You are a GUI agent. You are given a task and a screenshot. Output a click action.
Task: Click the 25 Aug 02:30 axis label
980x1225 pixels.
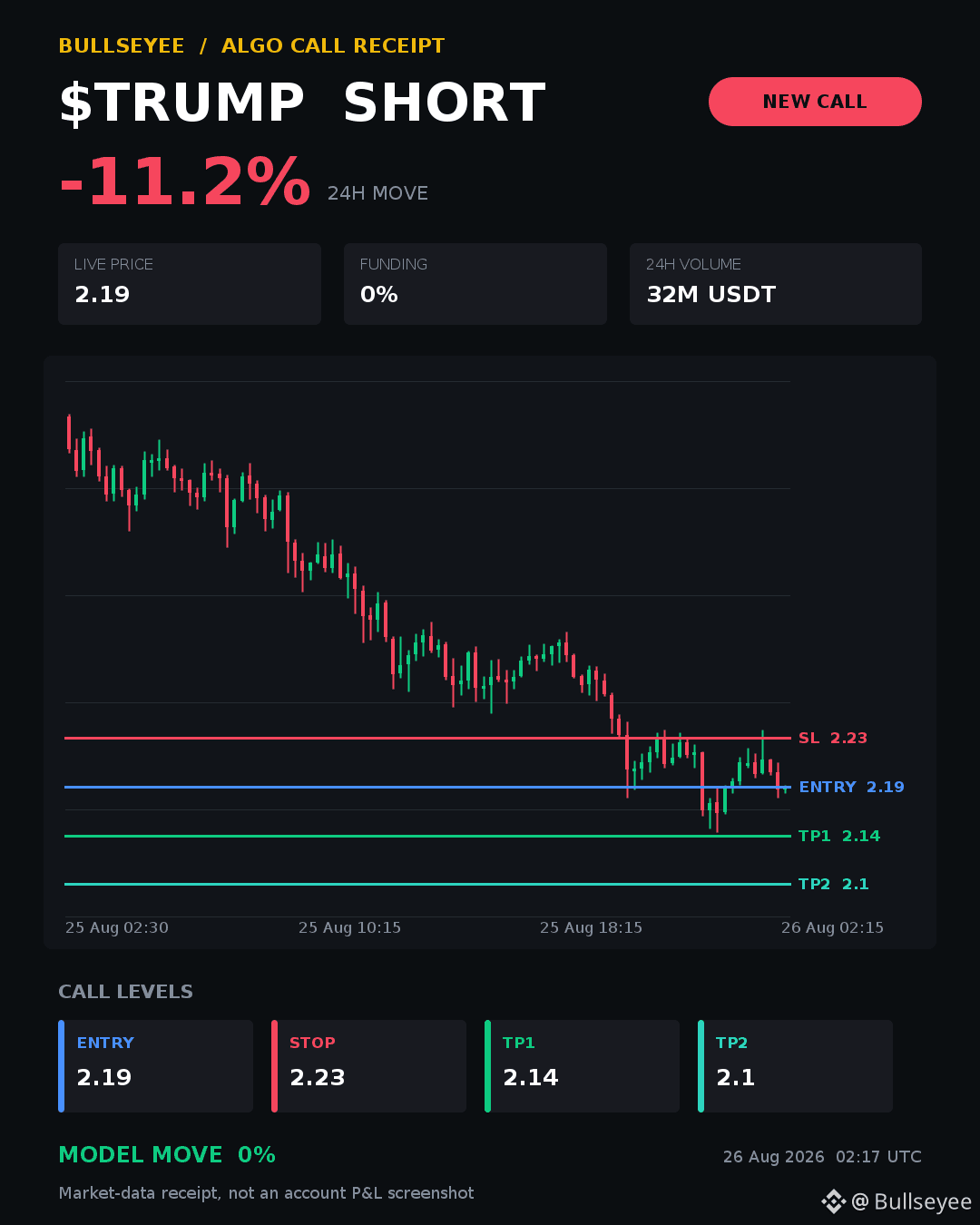coord(117,928)
